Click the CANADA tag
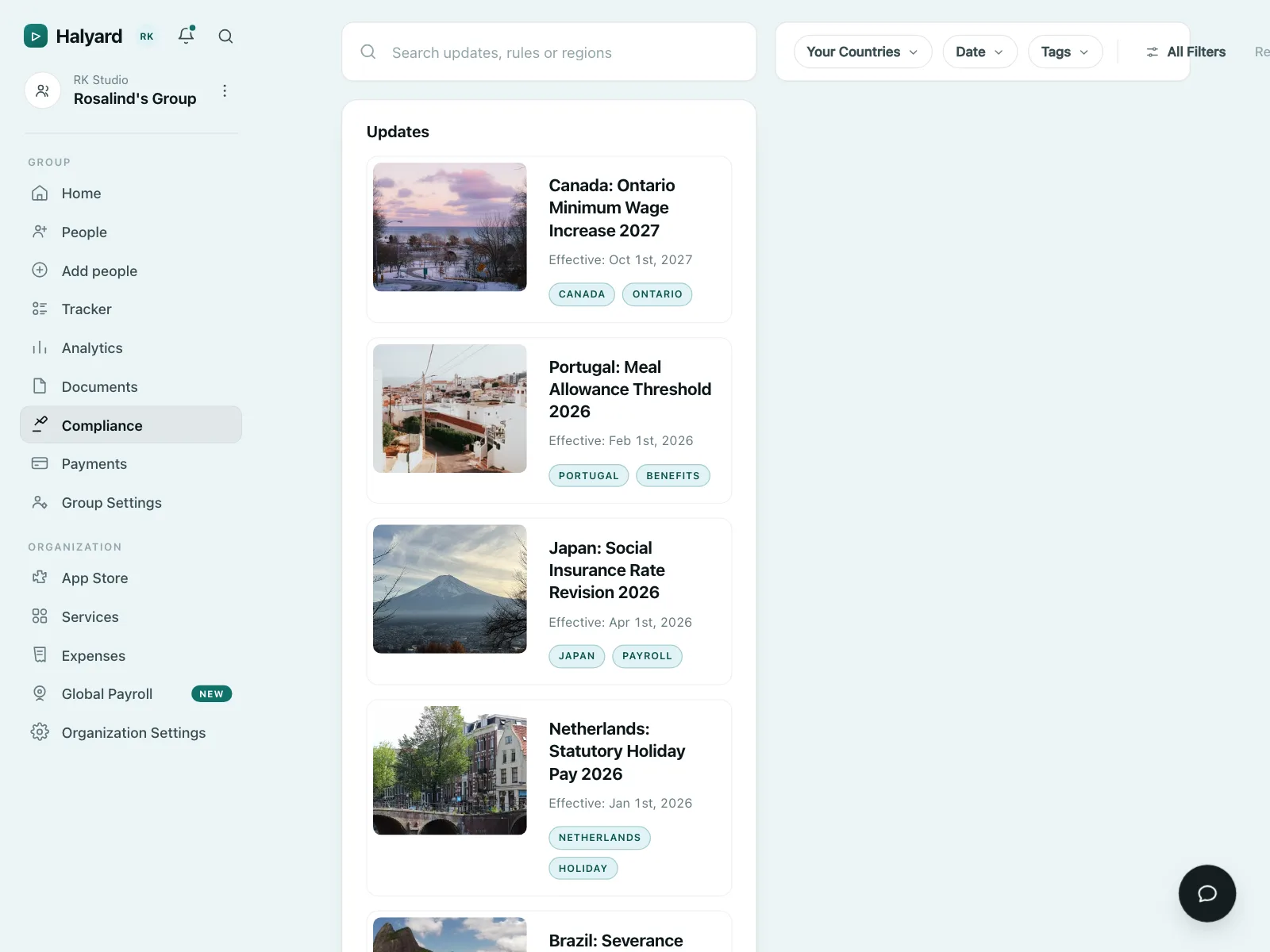 pyautogui.click(x=582, y=294)
